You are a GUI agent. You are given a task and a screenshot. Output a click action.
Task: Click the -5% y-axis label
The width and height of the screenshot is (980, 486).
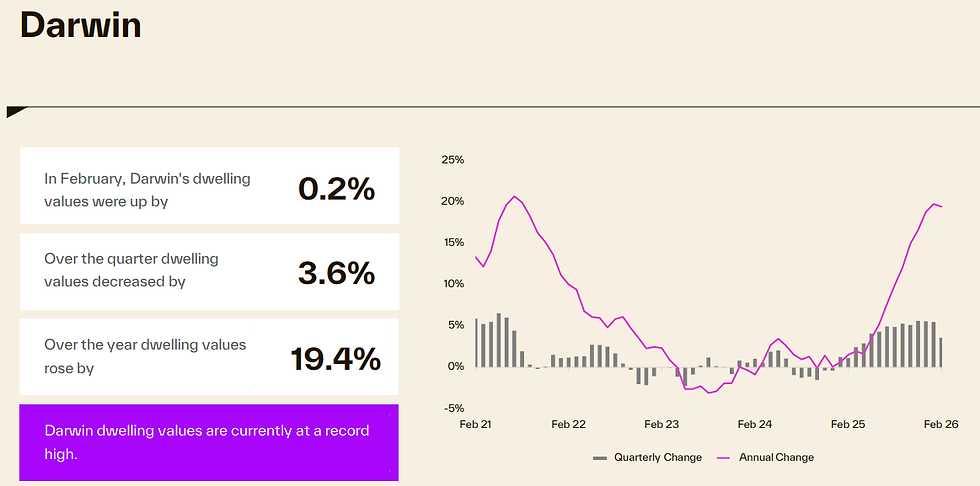pos(453,407)
